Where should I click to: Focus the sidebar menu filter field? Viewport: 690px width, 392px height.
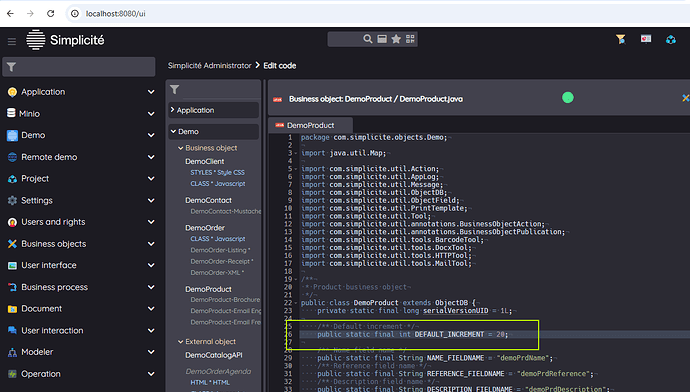[x=79, y=67]
